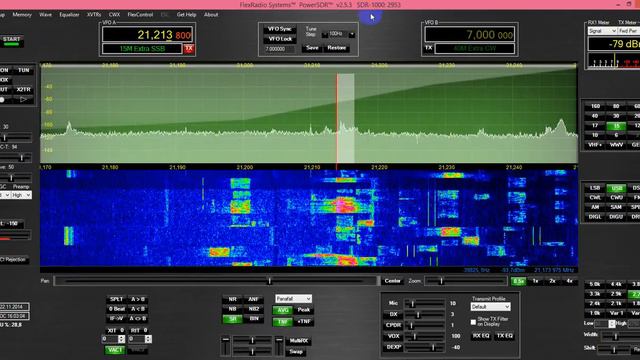Toggle NR noise reduction
Image resolution: width=640 pixels, height=360 pixels.
(x=232, y=299)
